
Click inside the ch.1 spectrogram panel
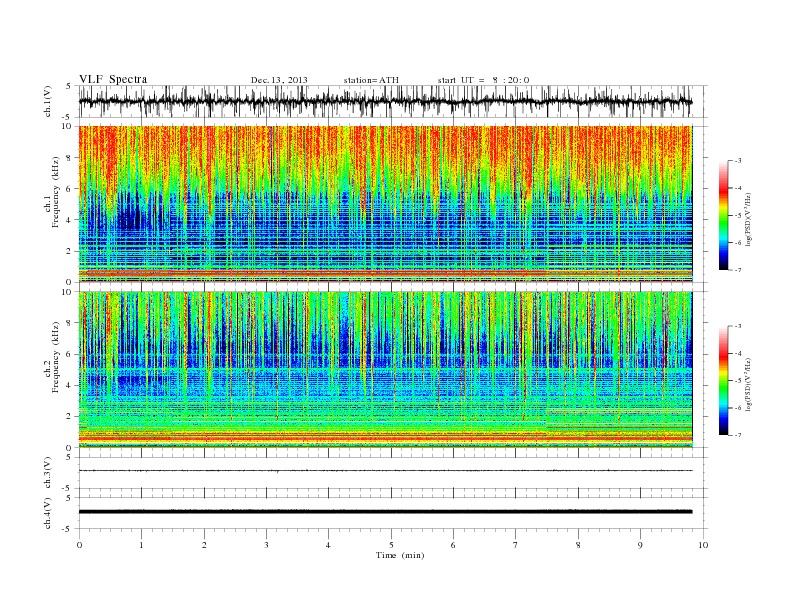click(385, 204)
